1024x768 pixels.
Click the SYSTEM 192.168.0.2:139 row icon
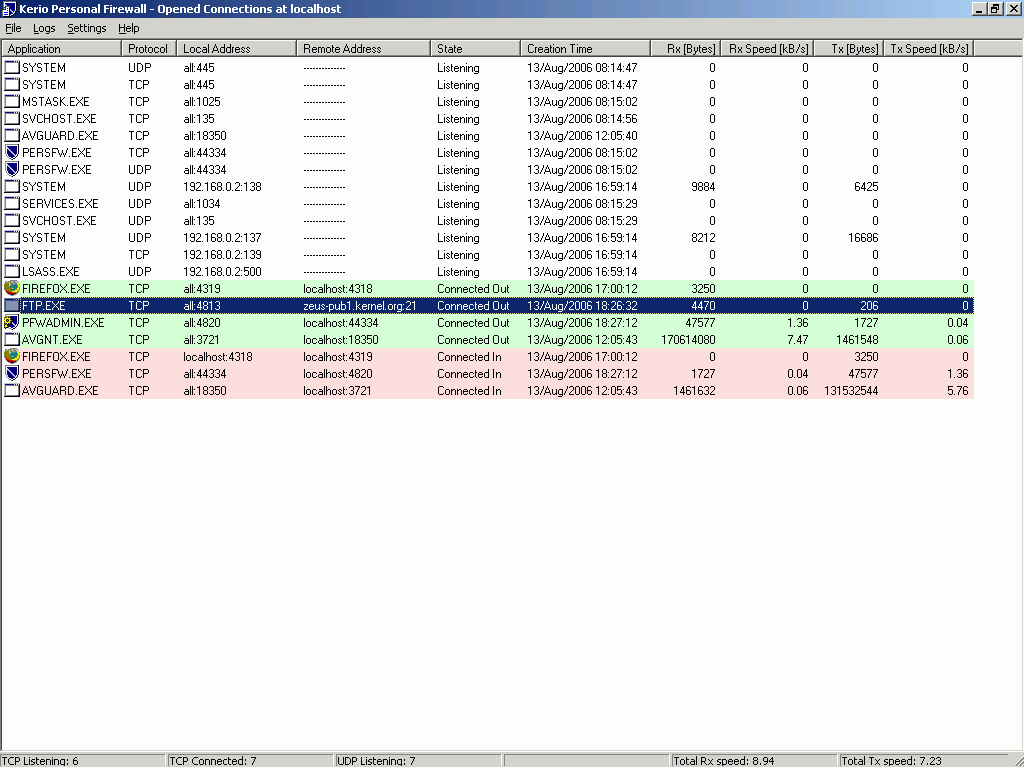(x=12, y=254)
